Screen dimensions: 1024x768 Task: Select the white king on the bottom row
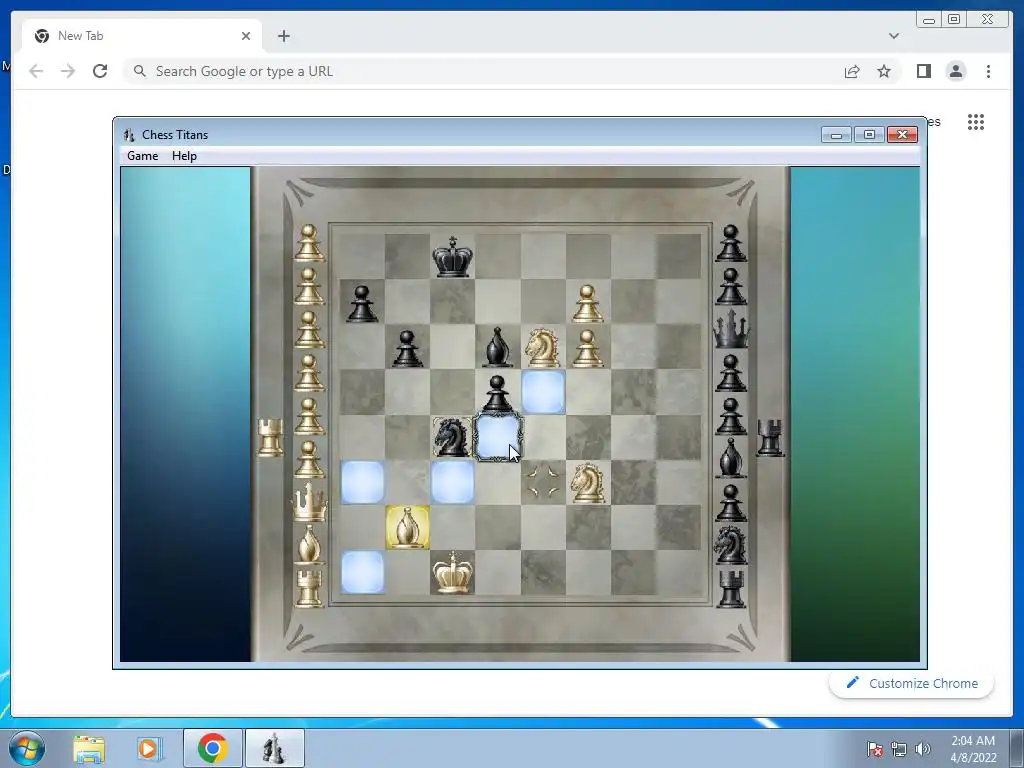[453, 572]
